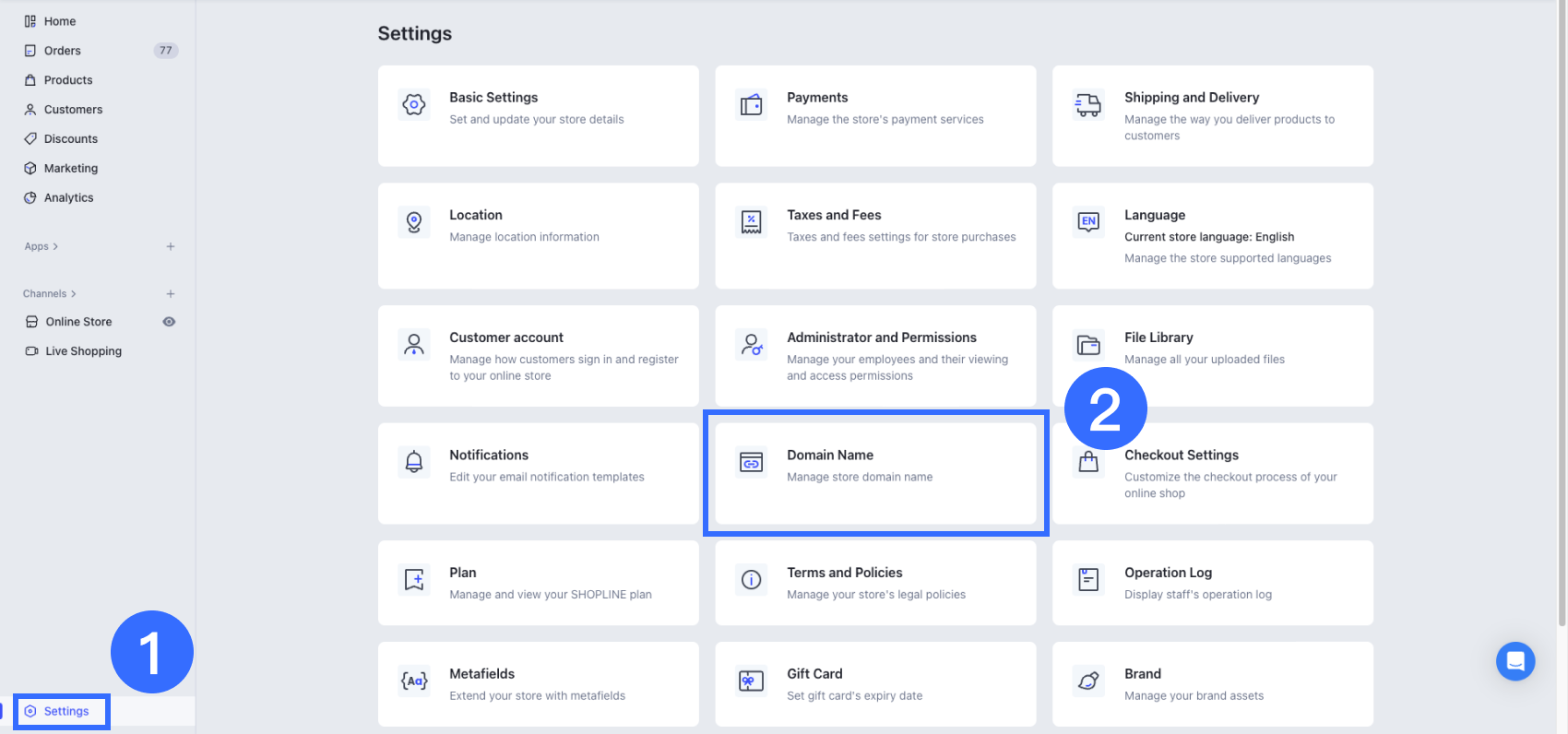1568x734 pixels.
Task: Click the Basic Settings gear icon
Action: 414,104
